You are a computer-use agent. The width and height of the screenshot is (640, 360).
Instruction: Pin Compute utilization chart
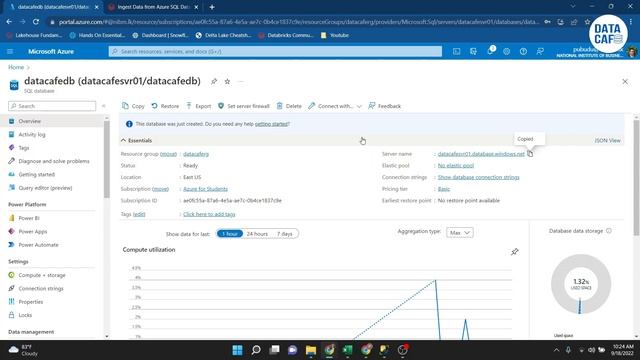click(515, 251)
